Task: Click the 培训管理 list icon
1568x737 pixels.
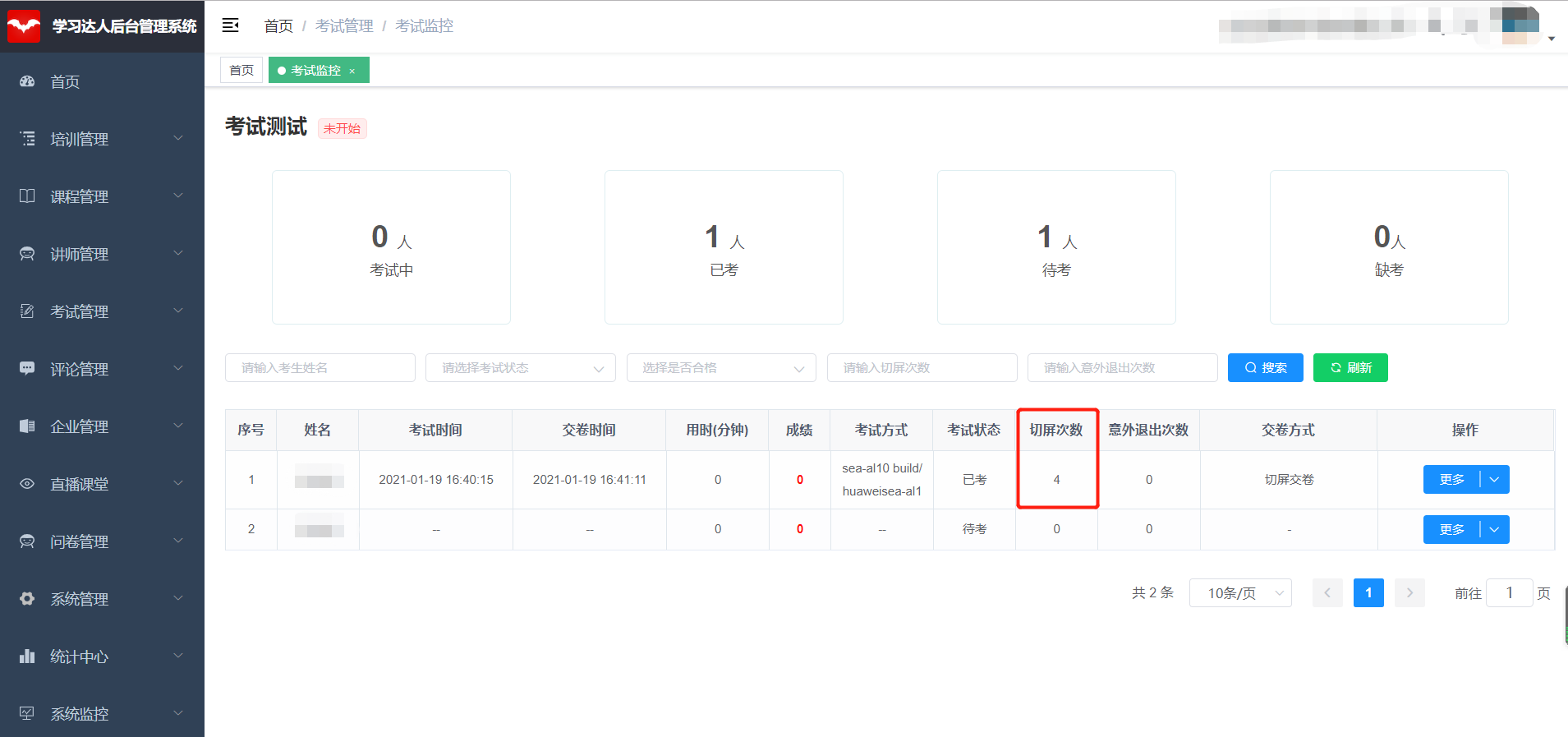Action: click(27, 139)
